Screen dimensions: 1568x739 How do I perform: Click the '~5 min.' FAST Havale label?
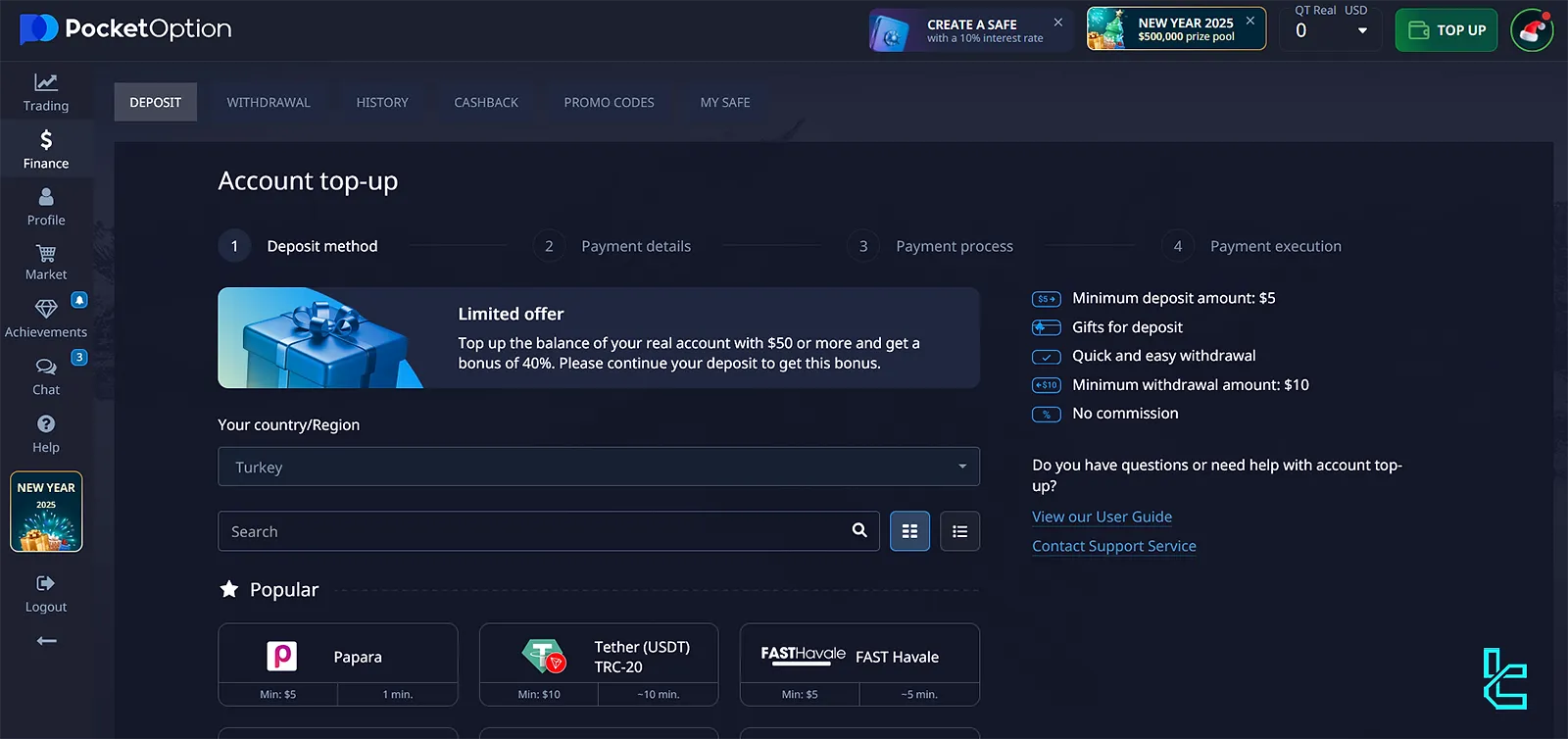click(x=919, y=694)
